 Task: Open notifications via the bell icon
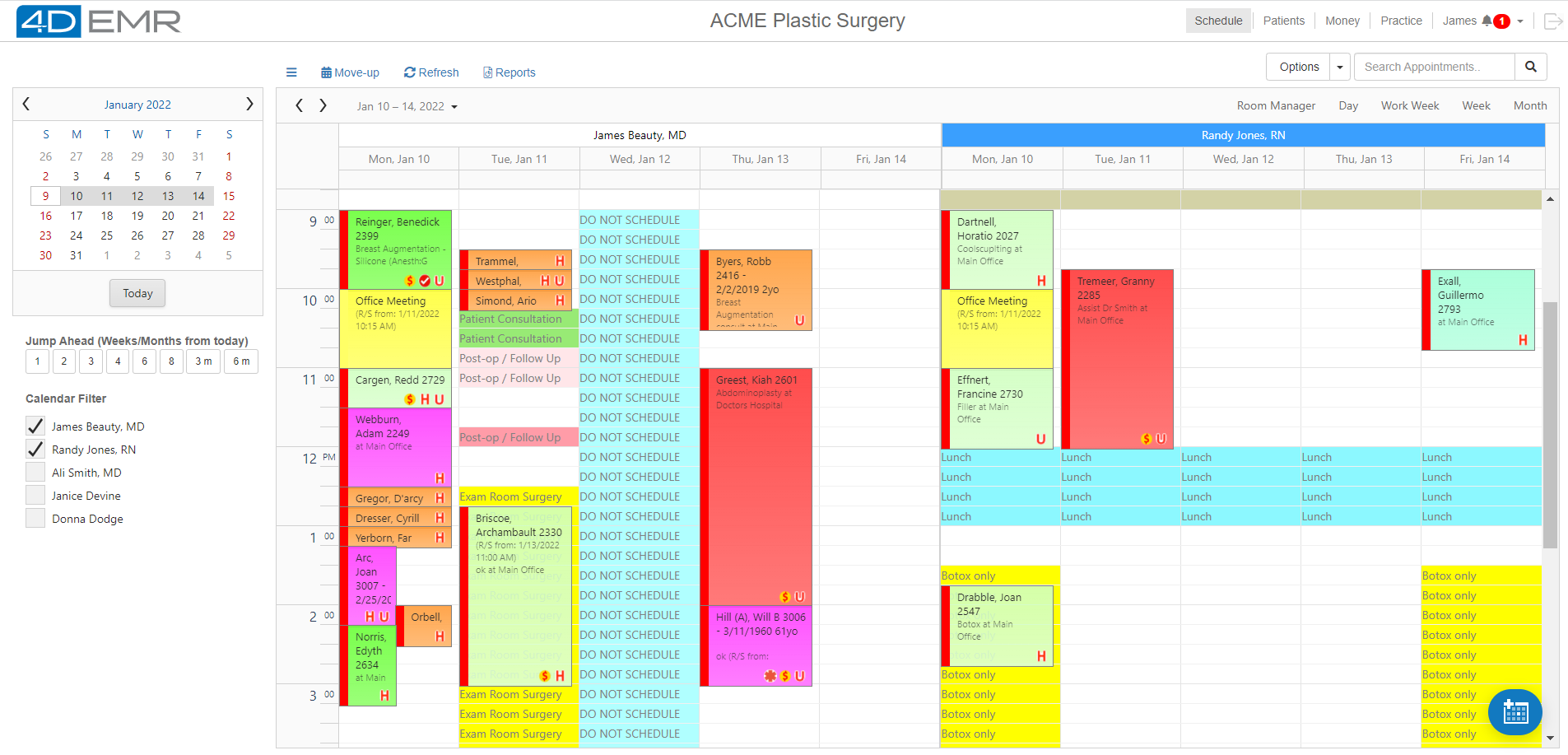tap(1487, 21)
